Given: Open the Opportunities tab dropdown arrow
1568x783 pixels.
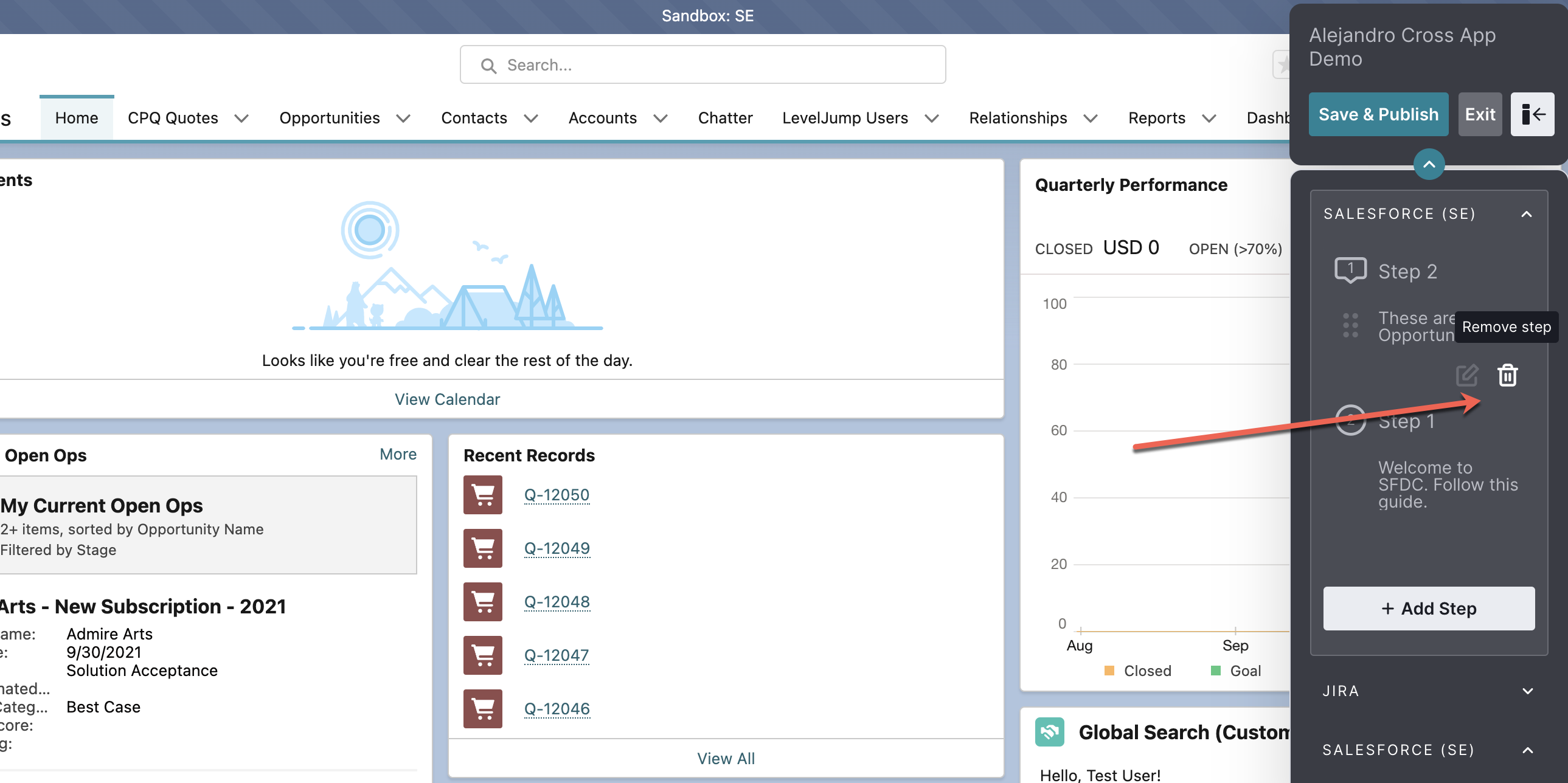Looking at the screenshot, I should pyautogui.click(x=403, y=118).
